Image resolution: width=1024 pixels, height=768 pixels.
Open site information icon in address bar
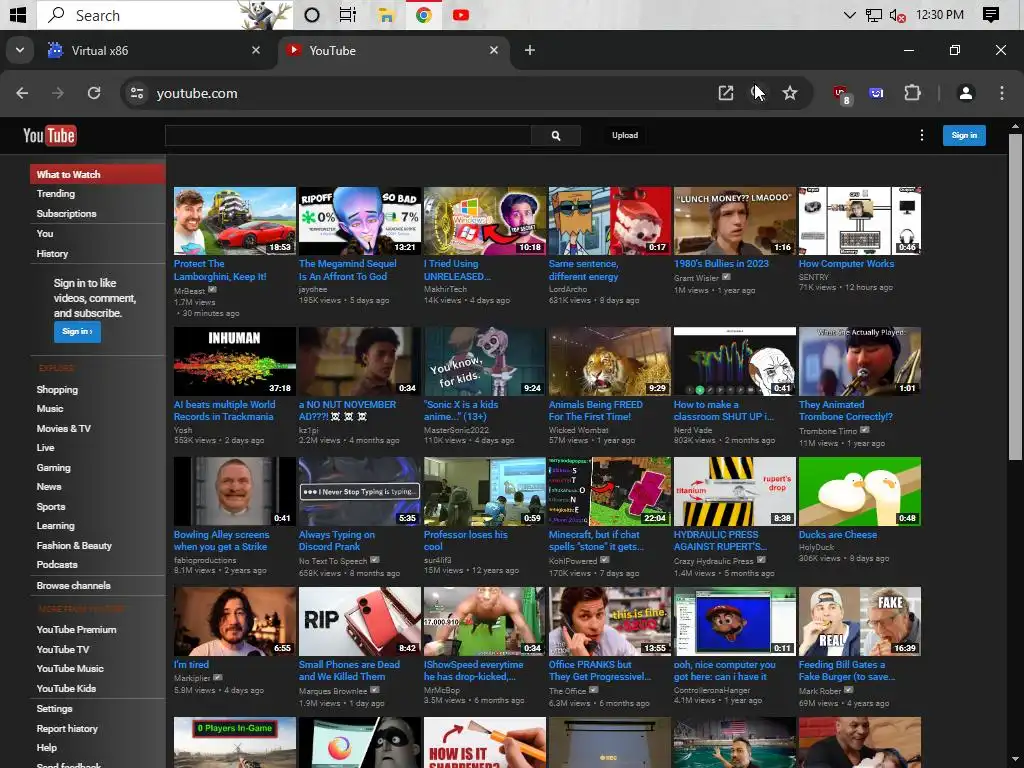[x=136, y=93]
